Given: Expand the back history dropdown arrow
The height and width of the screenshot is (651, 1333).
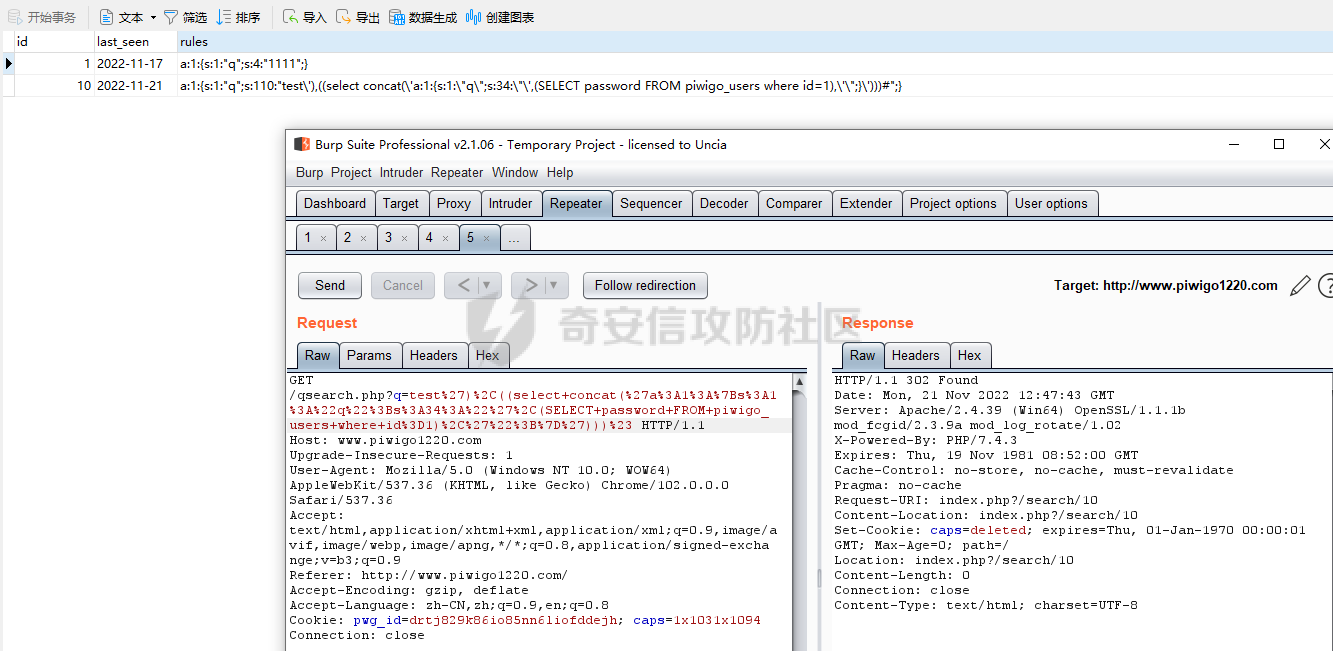Looking at the screenshot, I should (489, 285).
